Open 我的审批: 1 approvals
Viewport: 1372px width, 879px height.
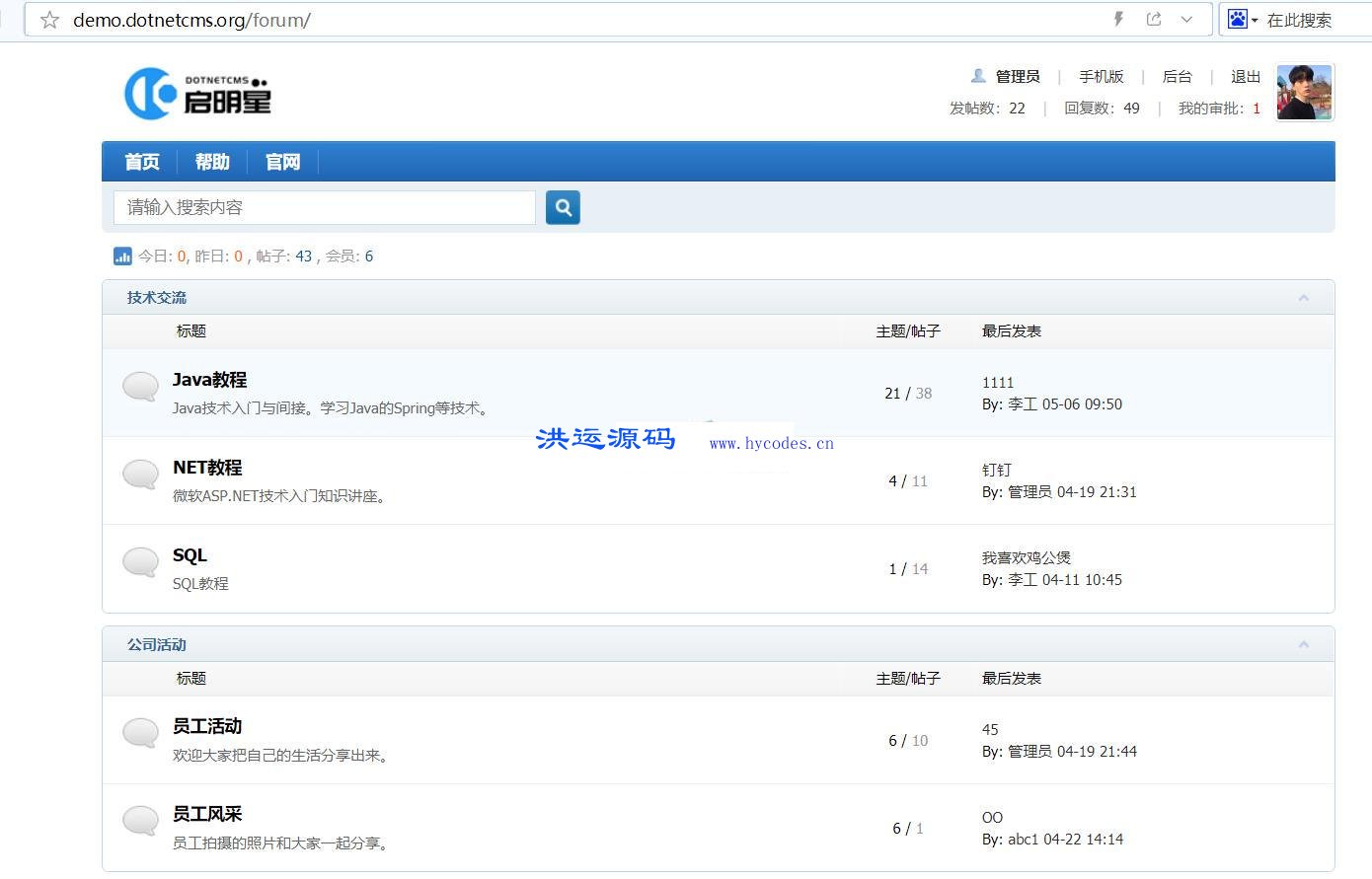[x=1219, y=109]
